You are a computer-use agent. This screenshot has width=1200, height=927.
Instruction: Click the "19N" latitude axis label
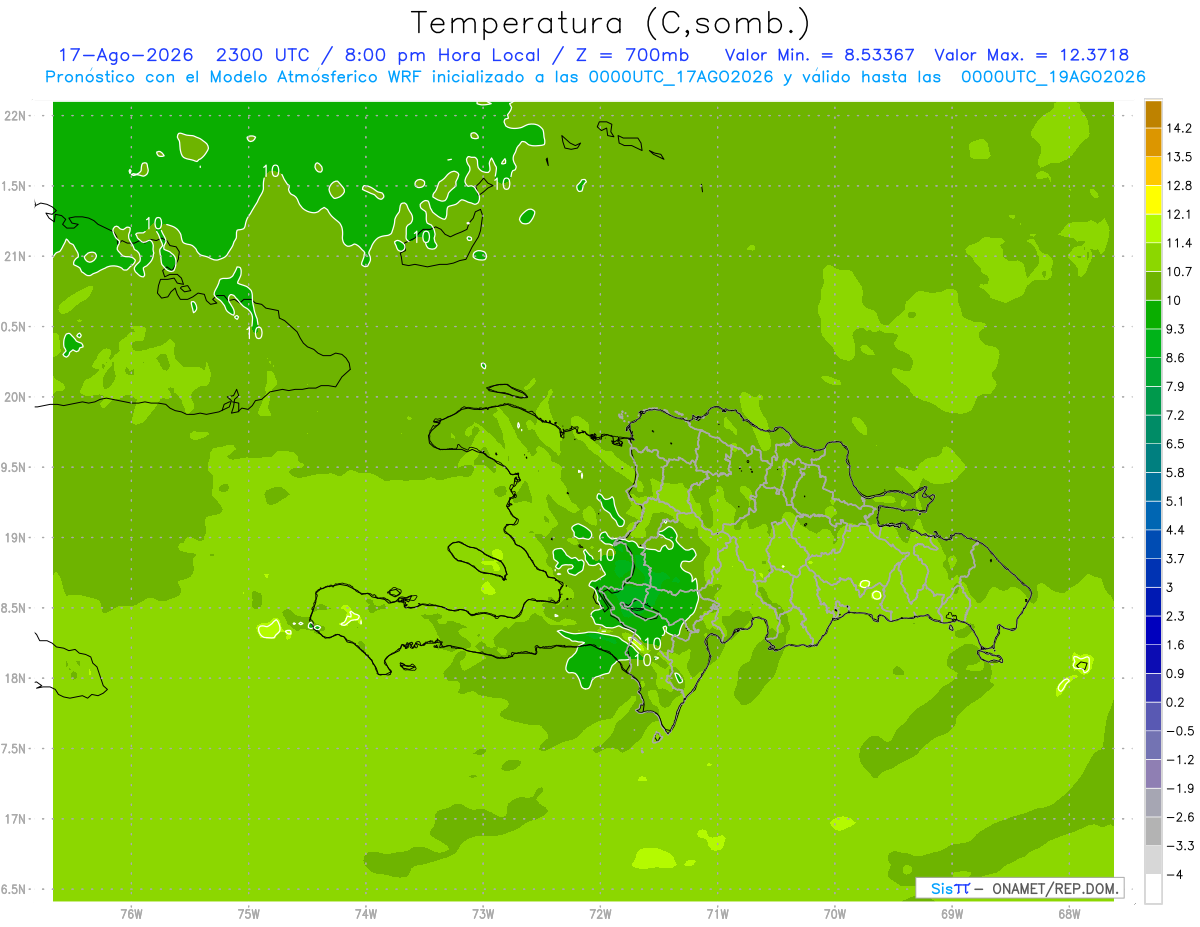click(x=16, y=538)
